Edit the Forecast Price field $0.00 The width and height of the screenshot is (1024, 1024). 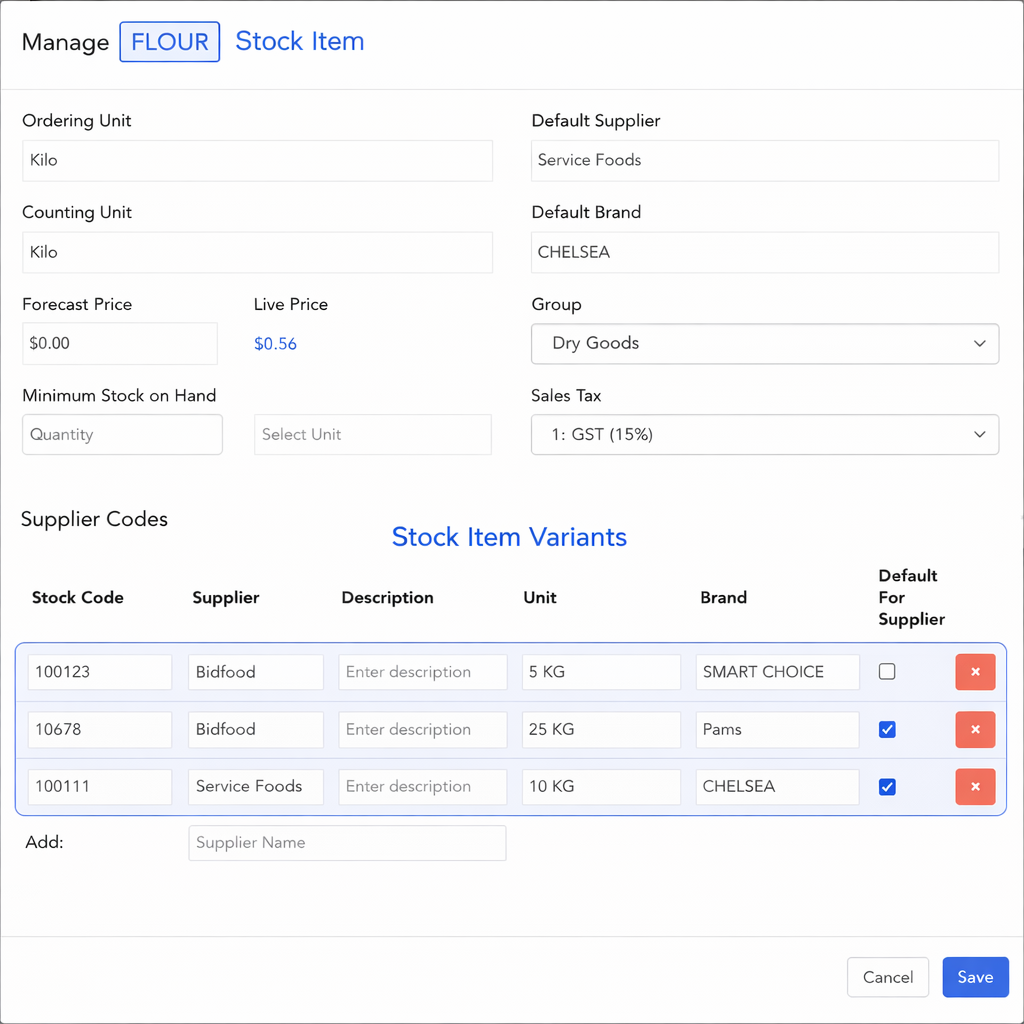[x=120, y=344]
